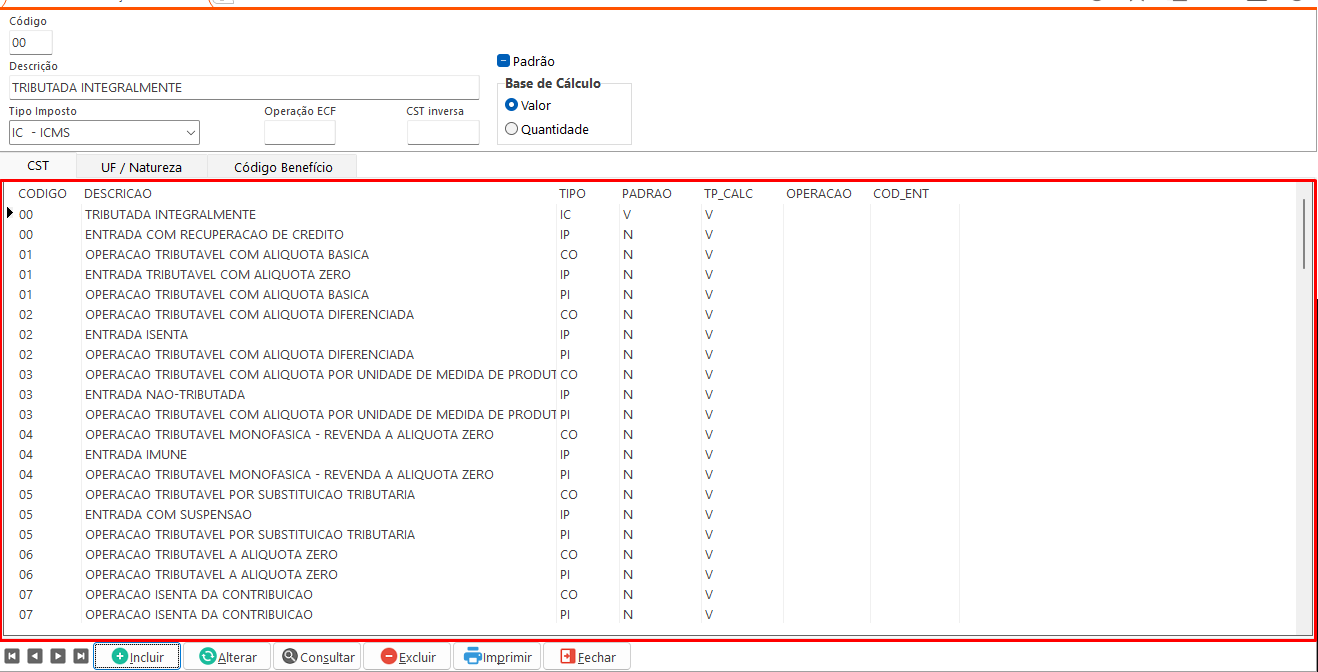Go to the previous record arrow
Screen dimensions: 1318x672
click(35, 656)
